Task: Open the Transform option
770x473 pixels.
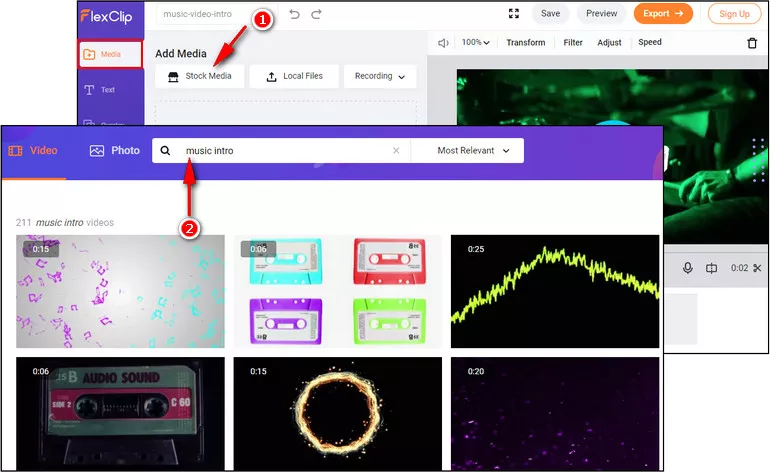Action: click(x=525, y=43)
